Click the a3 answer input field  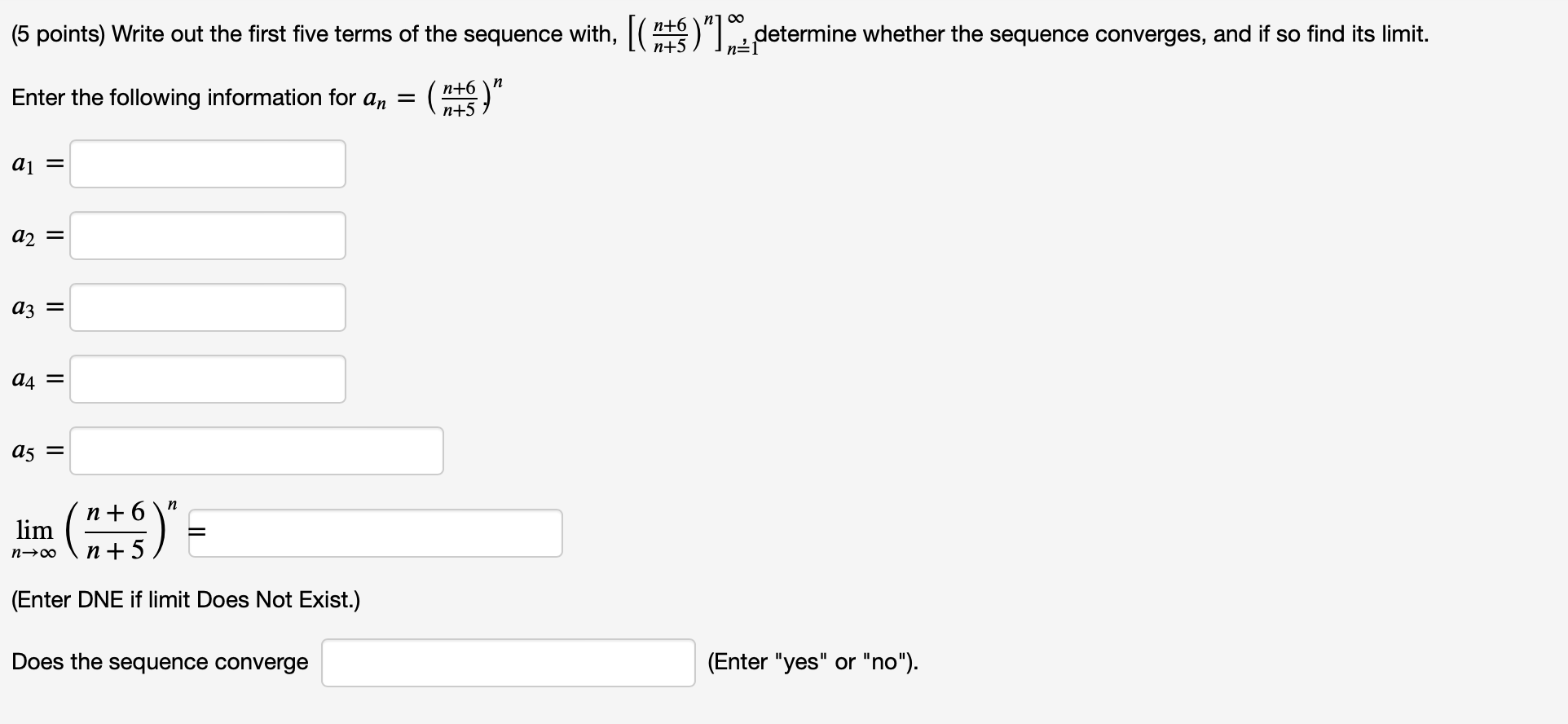(x=207, y=307)
